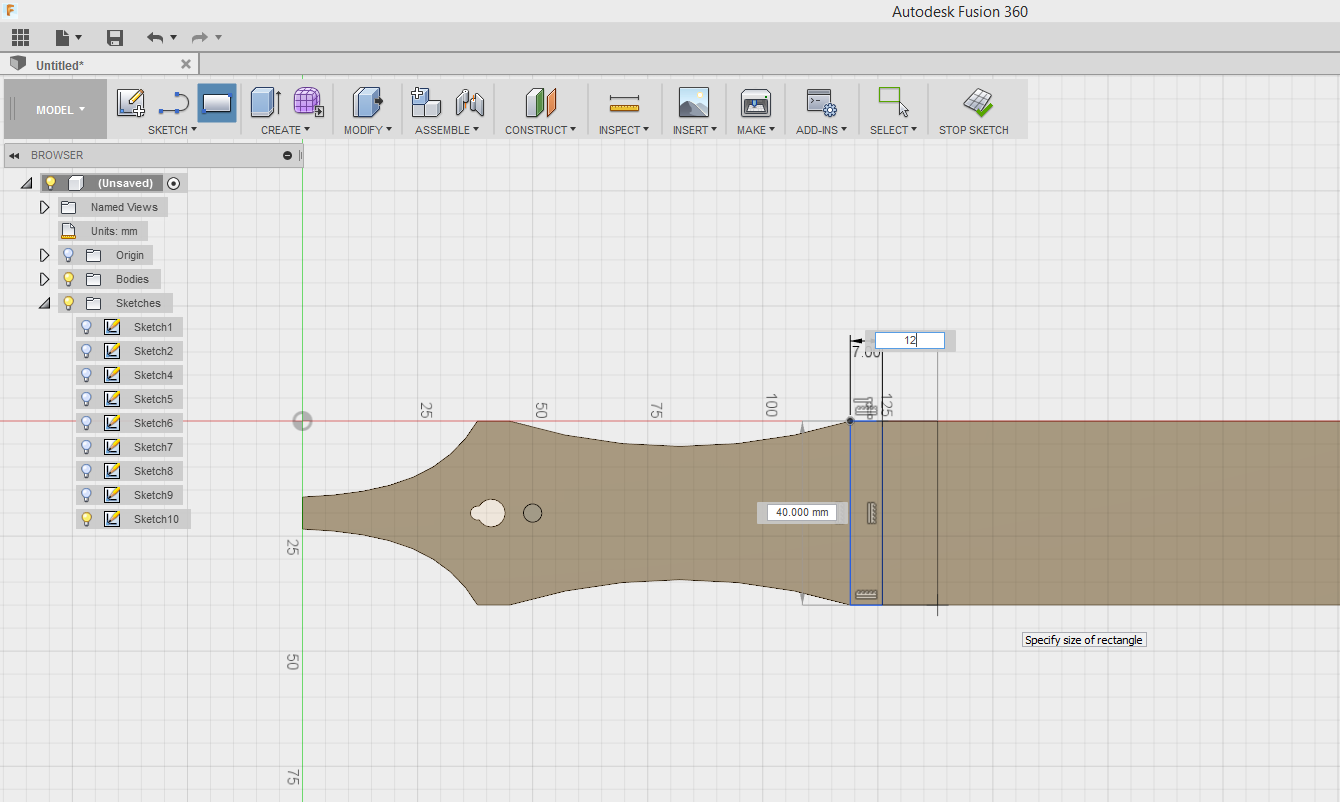Click the Scripts and Add-Ins icon
Screen dimensions: 1340x802
click(821, 102)
